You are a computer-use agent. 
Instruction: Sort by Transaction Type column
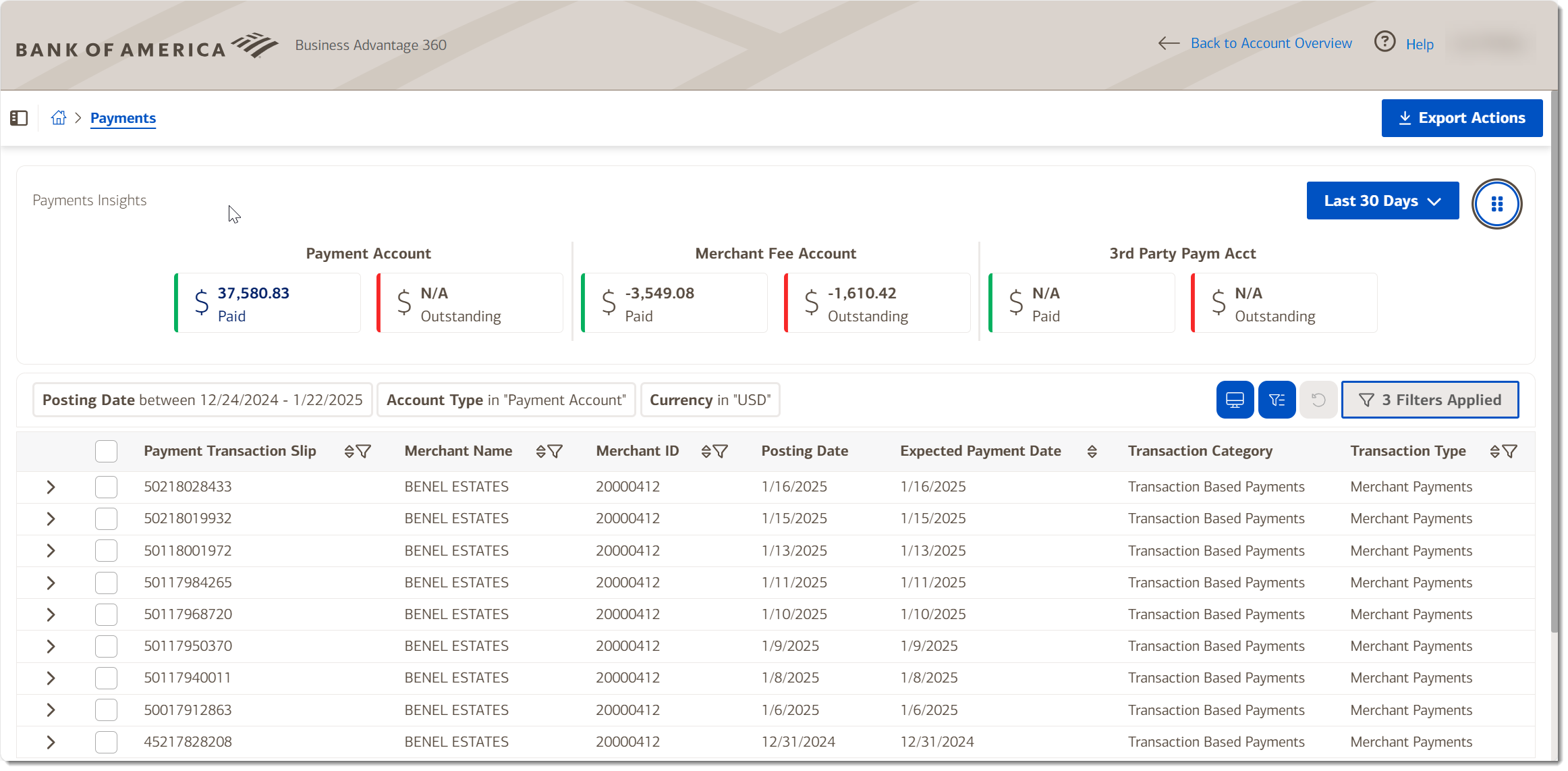(1494, 452)
